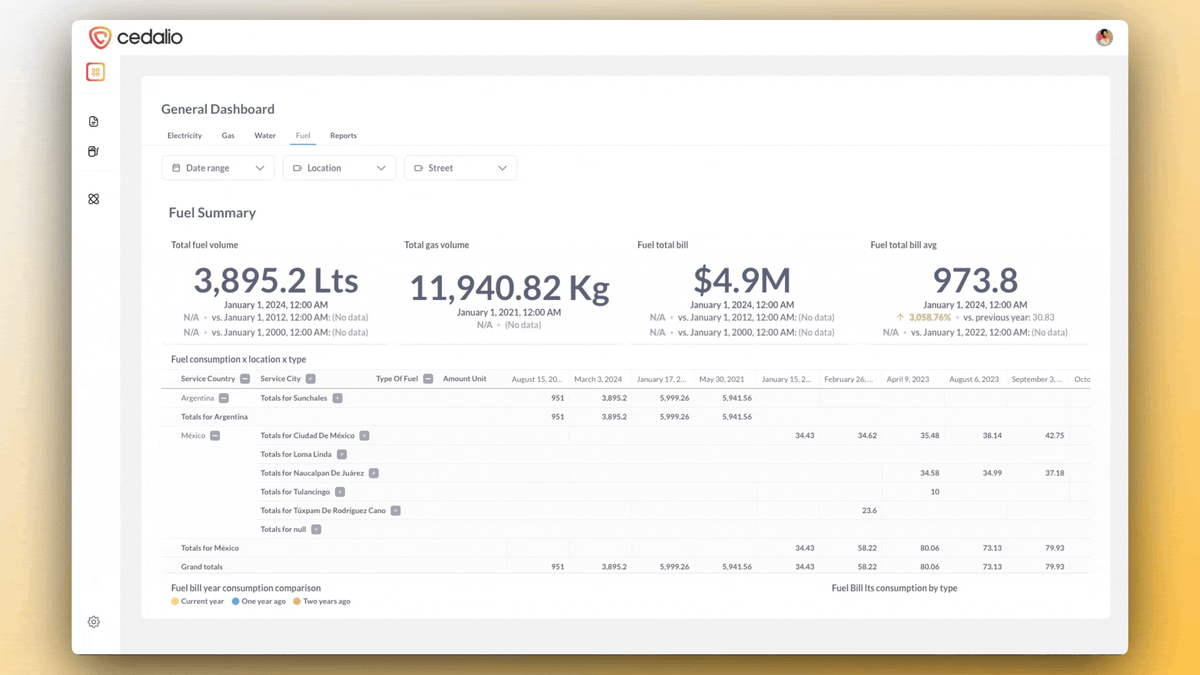Image resolution: width=1200 pixels, height=675 pixels.
Task: Open the Settings gear at the sidebar bottom
Action: (93, 621)
